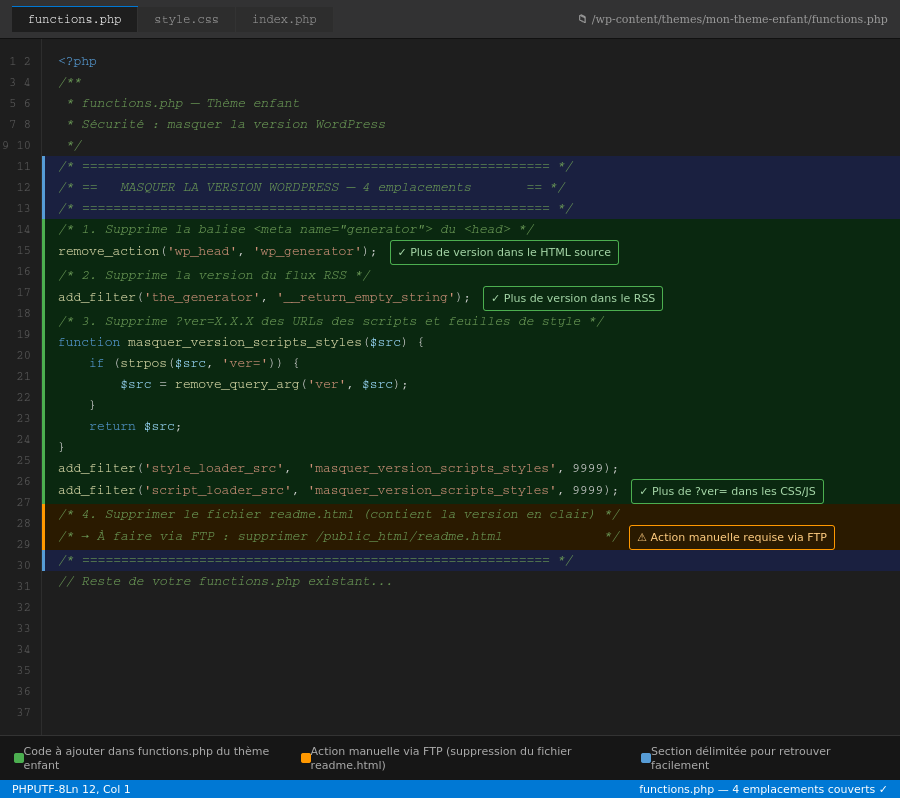Viewport: 900px width, 798px height.
Task: Click the 'return $src;' line
Action: 135,427
